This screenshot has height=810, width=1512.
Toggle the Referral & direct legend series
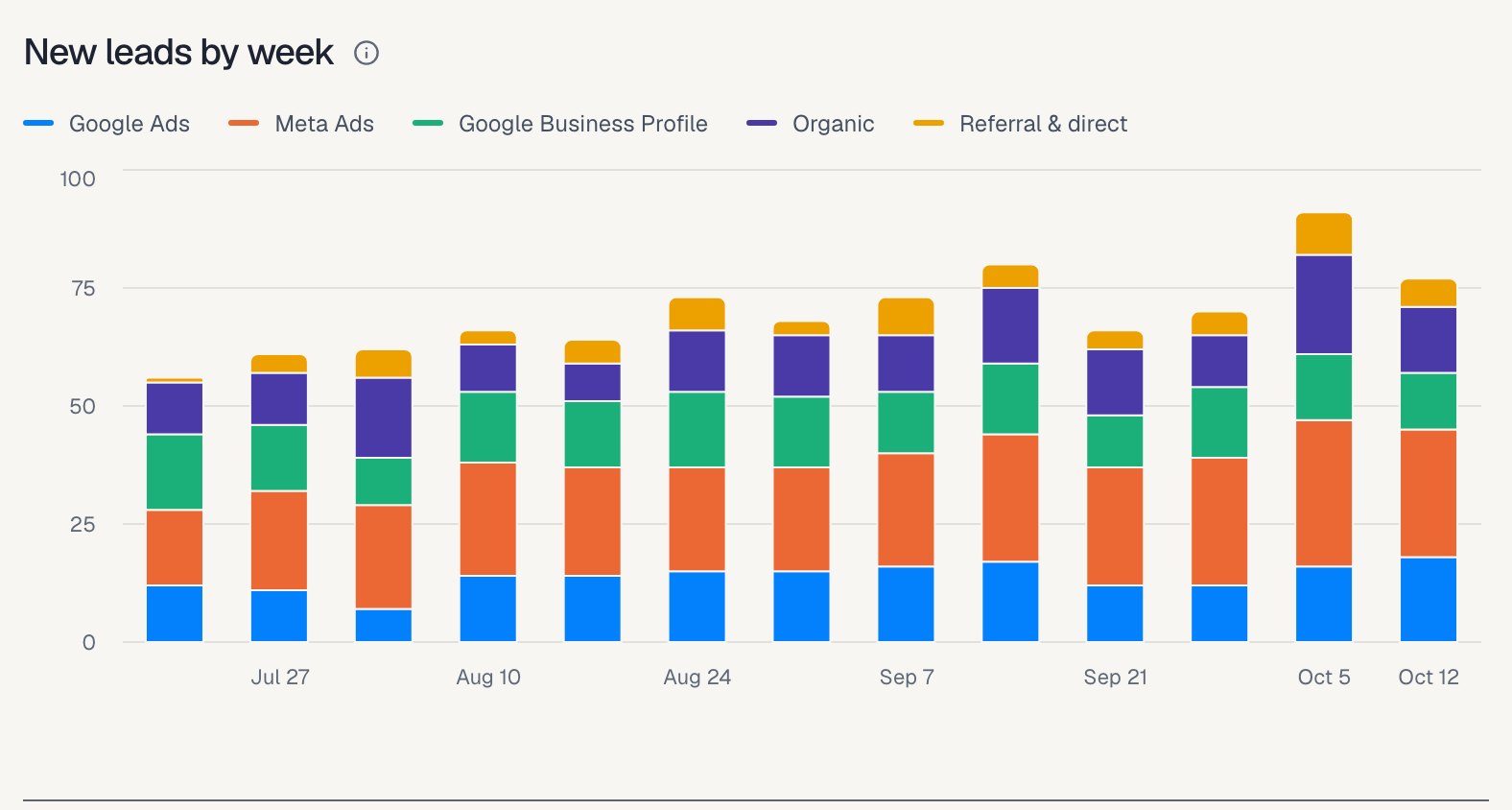(1021, 124)
